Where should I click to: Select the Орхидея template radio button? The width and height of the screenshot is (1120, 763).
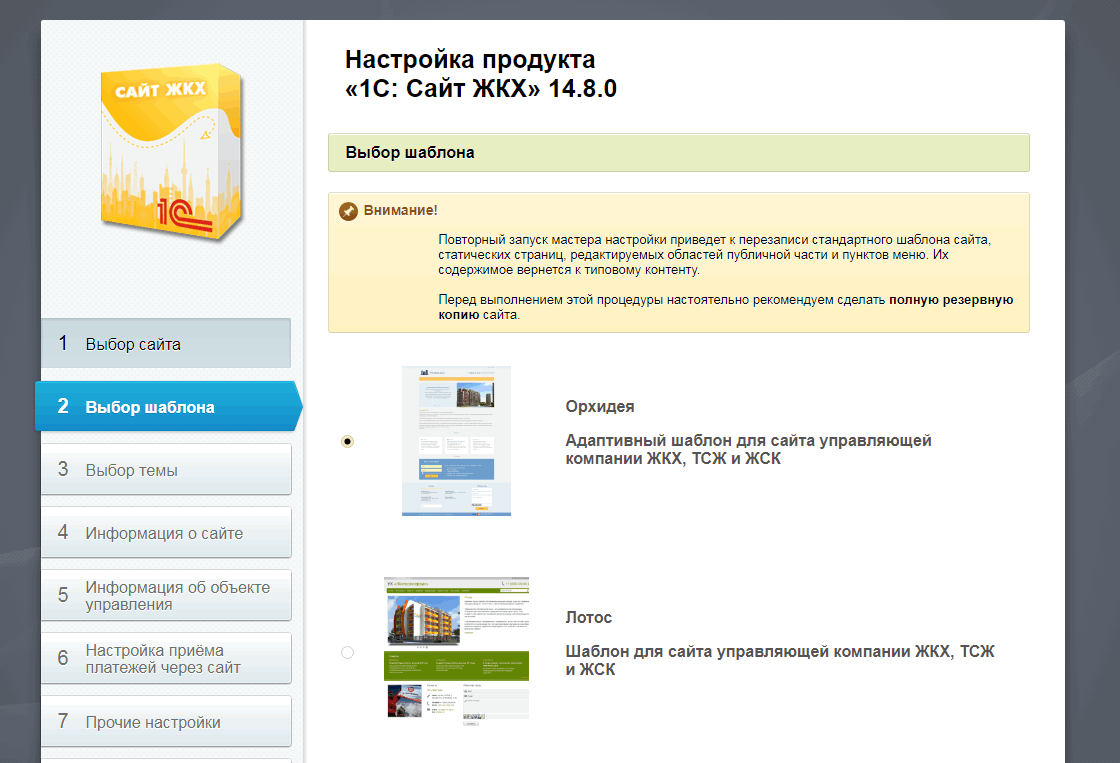point(347,442)
